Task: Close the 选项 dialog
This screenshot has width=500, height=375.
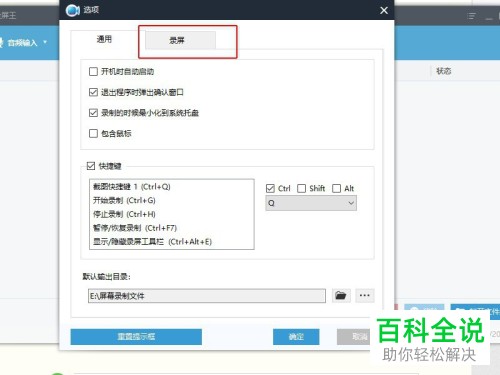Action: click(384, 10)
